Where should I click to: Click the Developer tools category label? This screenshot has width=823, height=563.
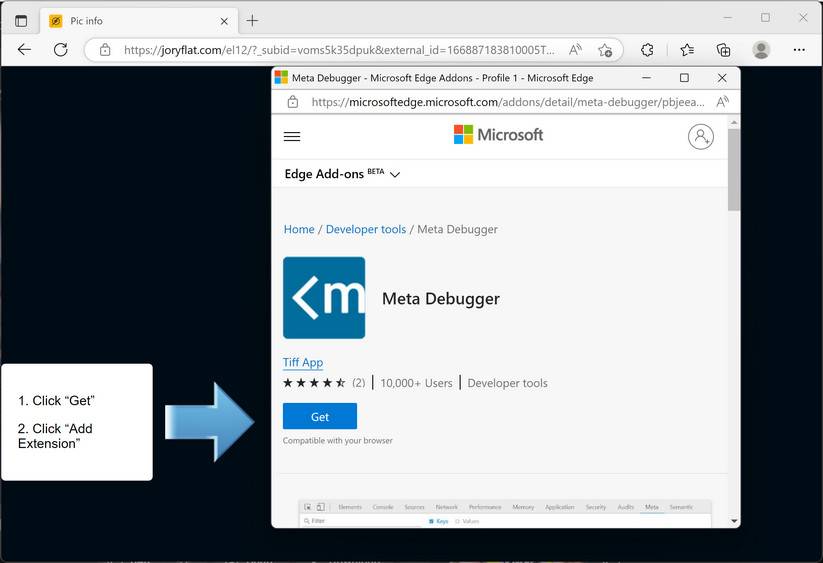pyautogui.click(x=507, y=383)
